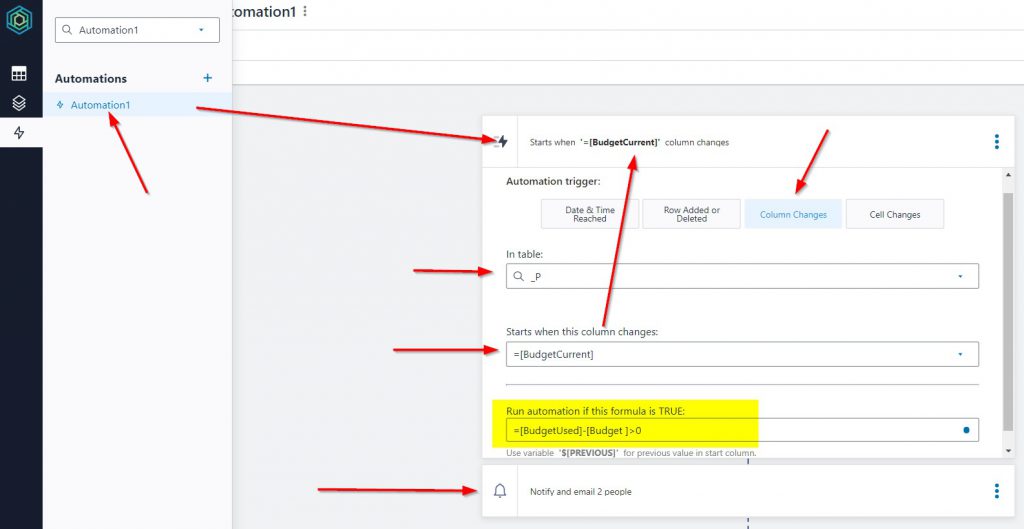The width and height of the screenshot is (1024, 529).
Task: Click the trigger panel vertical scrollbar
Action: click(x=1007, y=300)
